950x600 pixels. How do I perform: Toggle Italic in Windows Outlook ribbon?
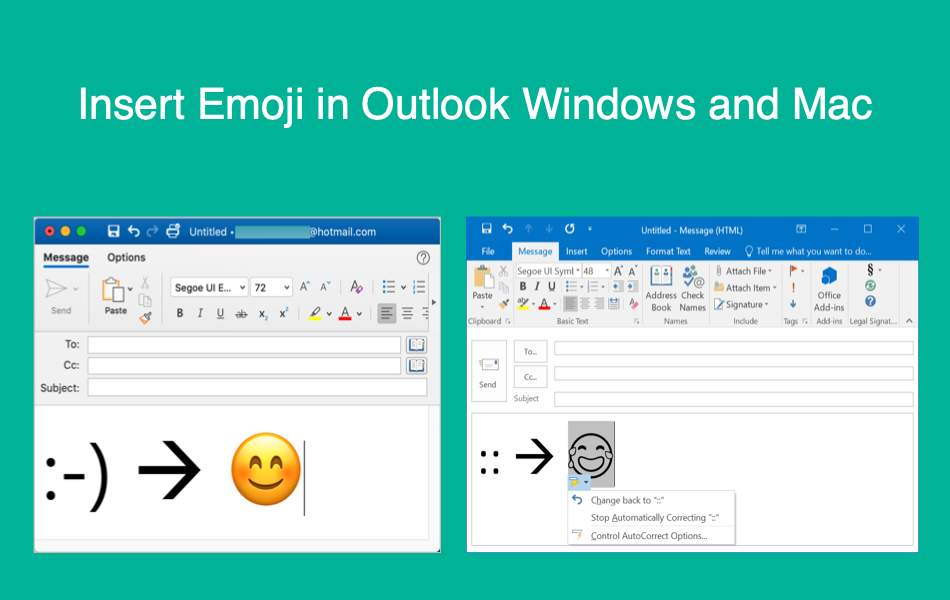tap(537, 287)
